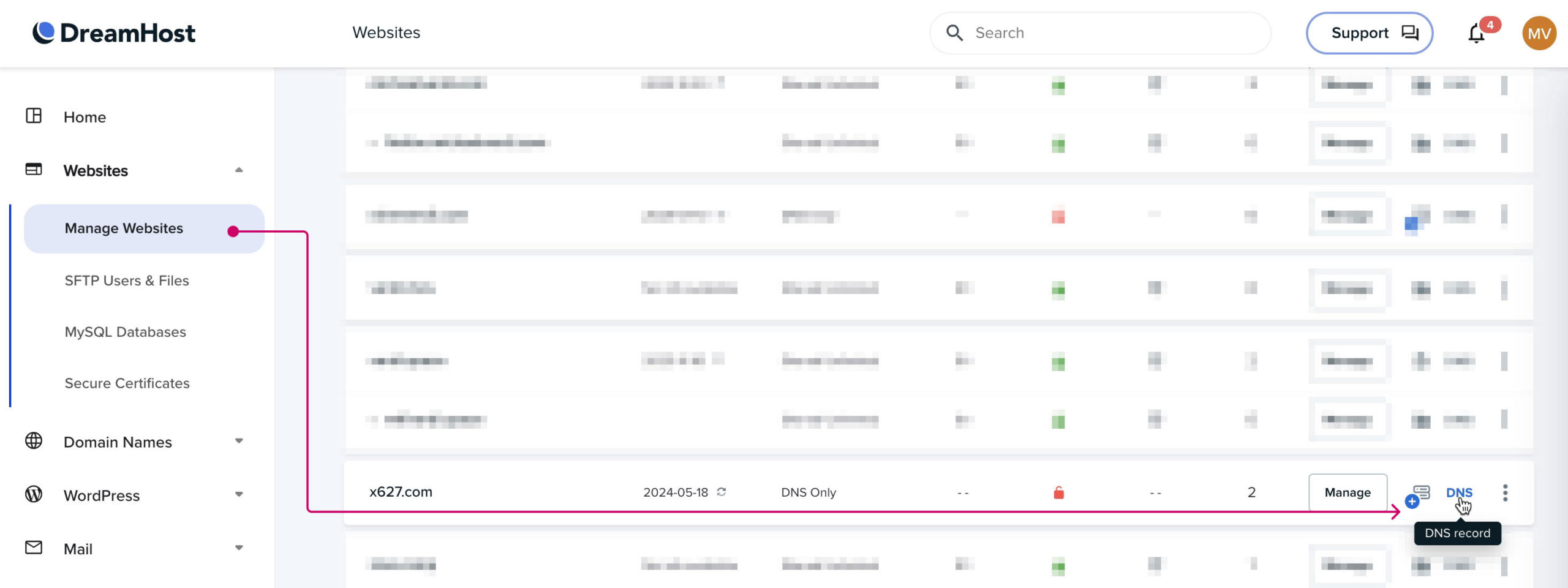Click the Websites sidebar label

[96, 171]
